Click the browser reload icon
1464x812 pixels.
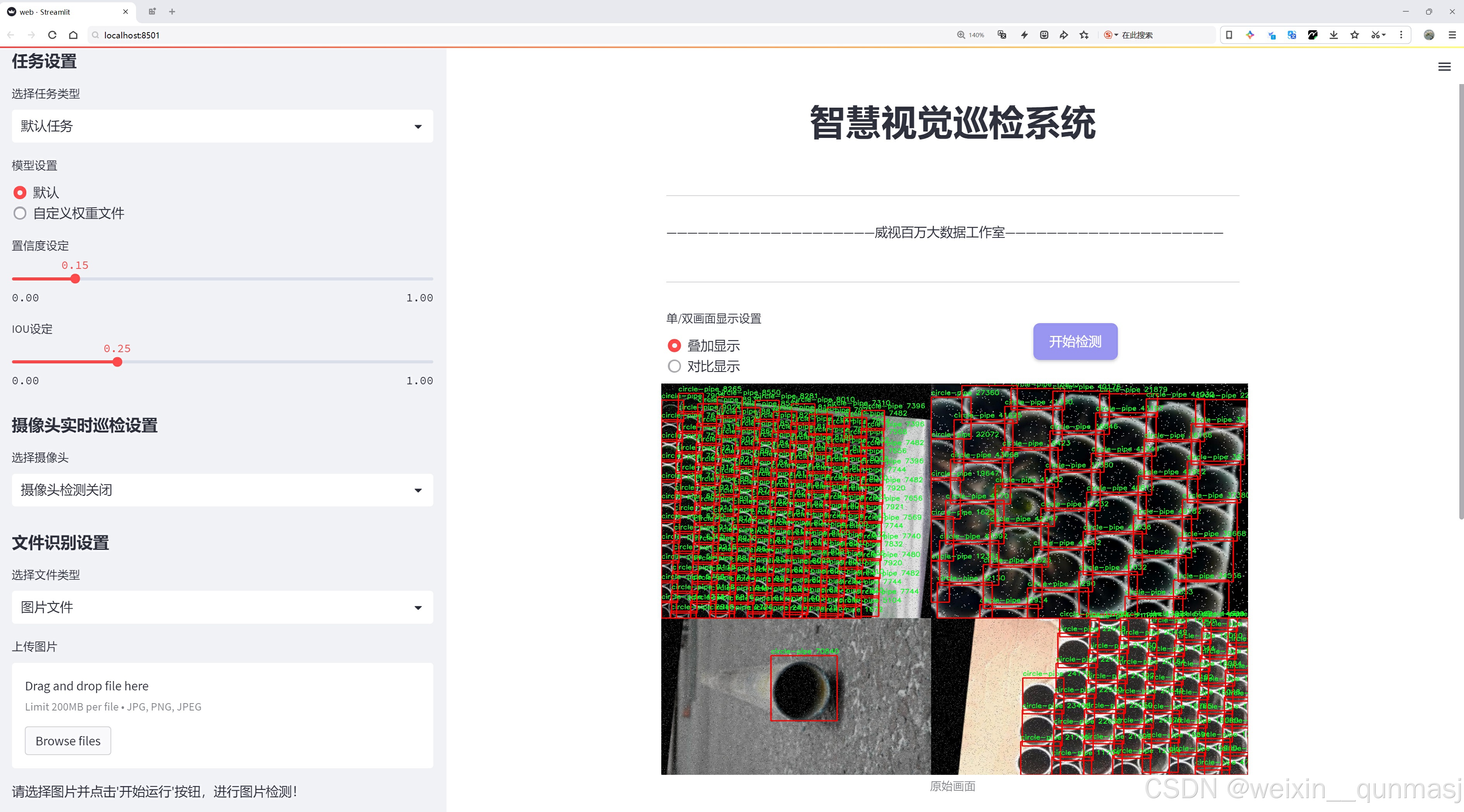[x=52, y=35]
